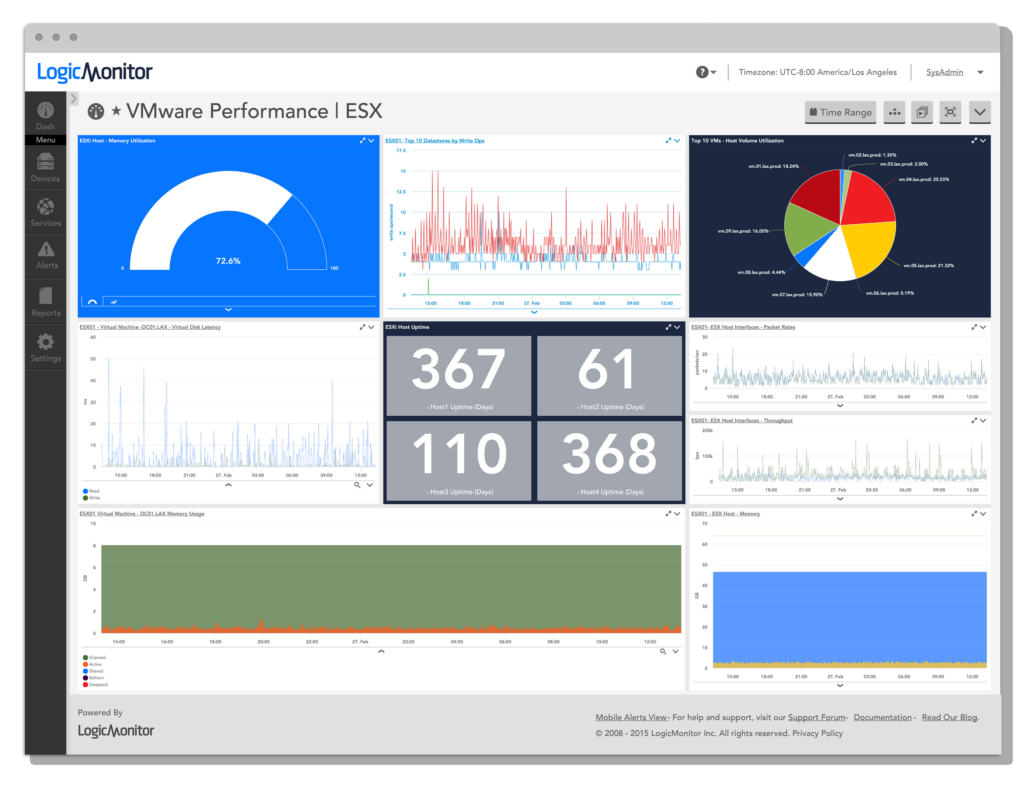1024x790 pixels.
Task: Open Memory Utilization widget dropdown chevron
Action: (372, 140)
